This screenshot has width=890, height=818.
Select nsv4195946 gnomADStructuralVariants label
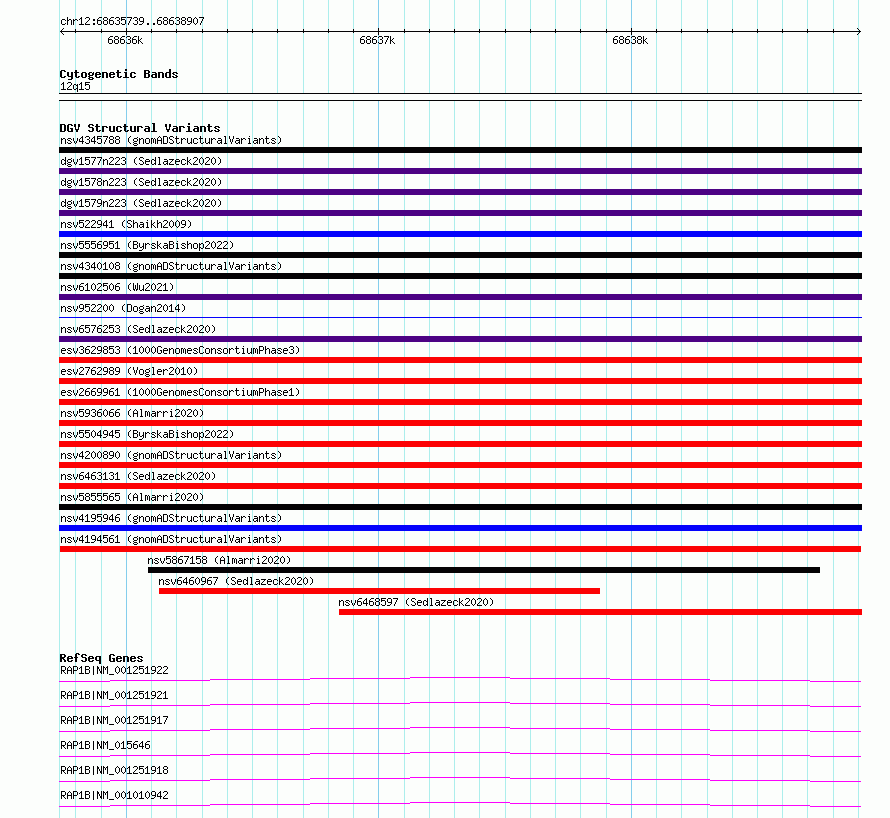tap(171, 518)
